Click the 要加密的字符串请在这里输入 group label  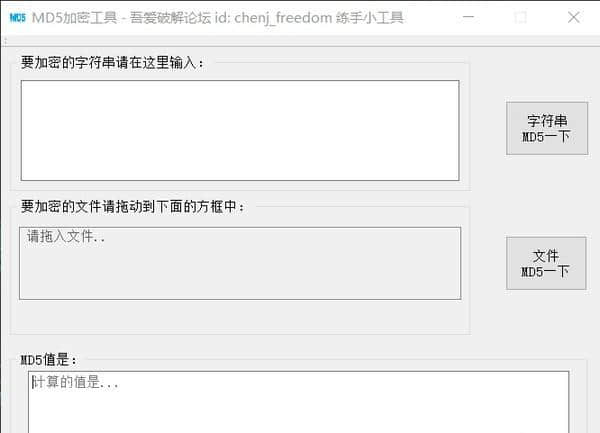click(112, 63)
